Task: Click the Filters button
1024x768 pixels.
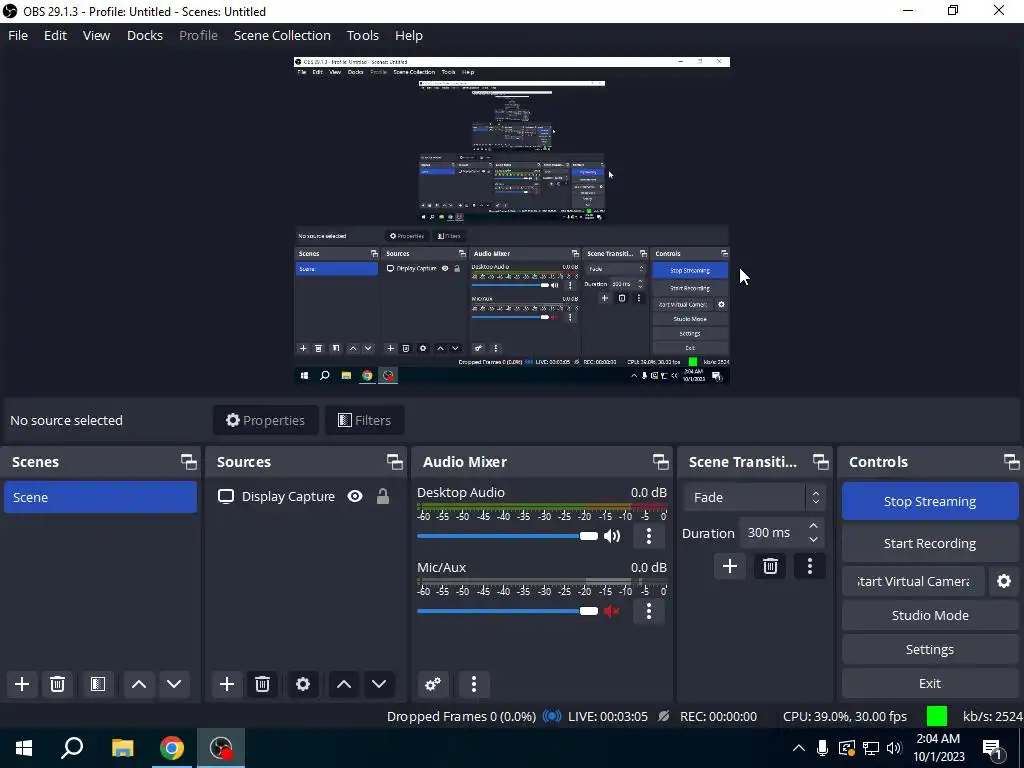Action: coord(364,420)
